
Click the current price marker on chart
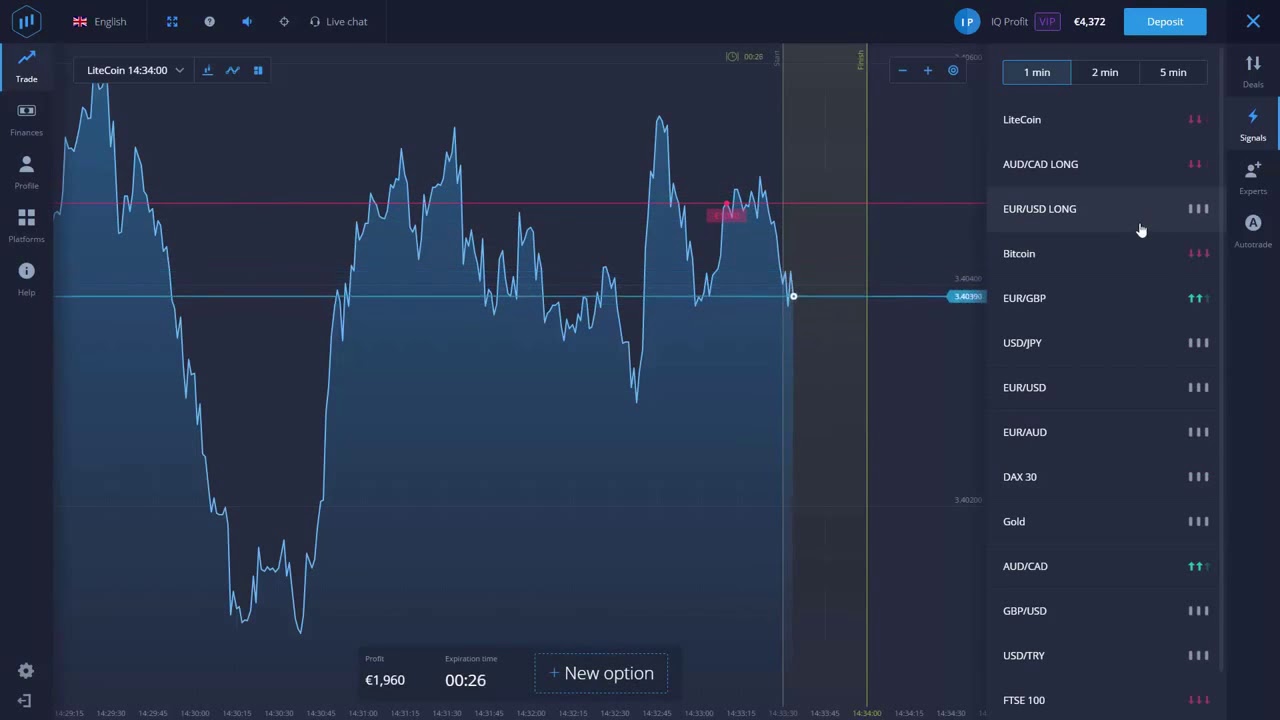(793, 296)
